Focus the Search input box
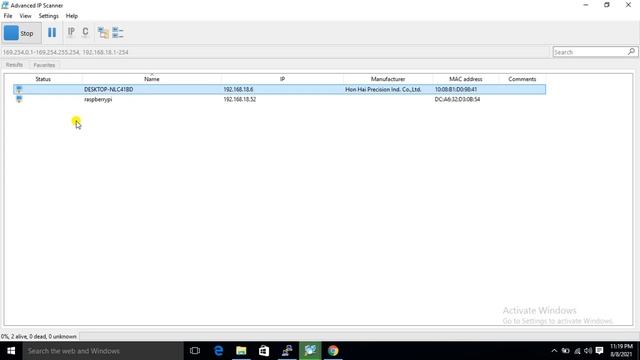 click(x=590, y=52)
